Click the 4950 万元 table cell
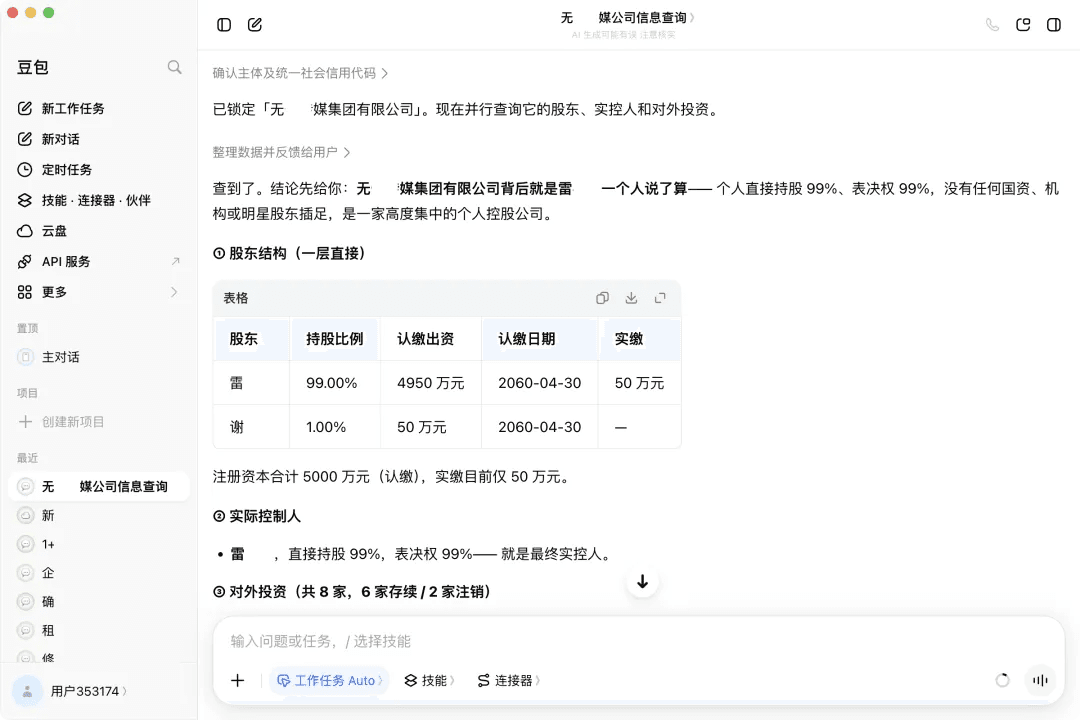The image size is (1080, 720). pos(430,383)
